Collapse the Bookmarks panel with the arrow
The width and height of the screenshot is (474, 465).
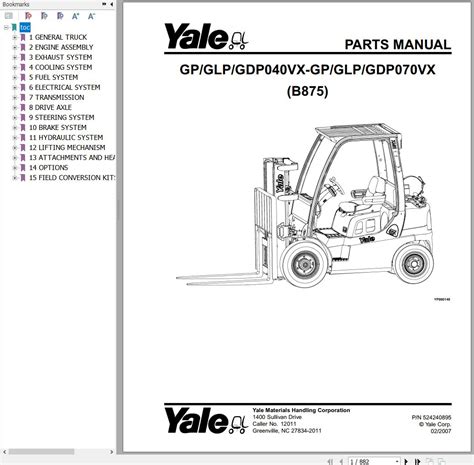tap(111, 4)
